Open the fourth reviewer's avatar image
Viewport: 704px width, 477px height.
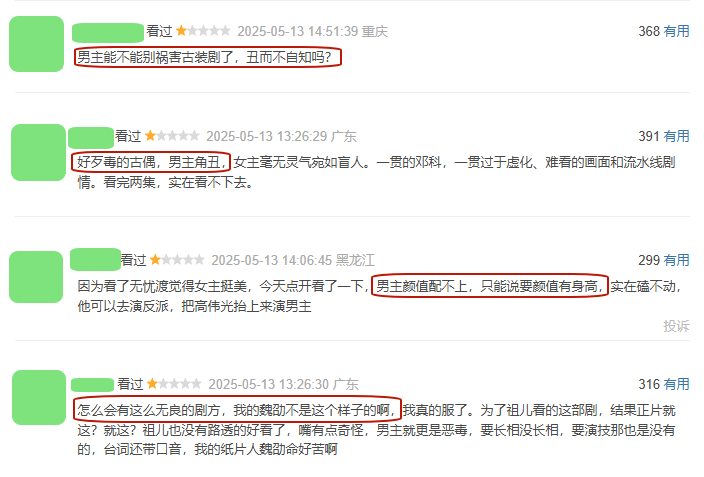(x=39, y=398)
